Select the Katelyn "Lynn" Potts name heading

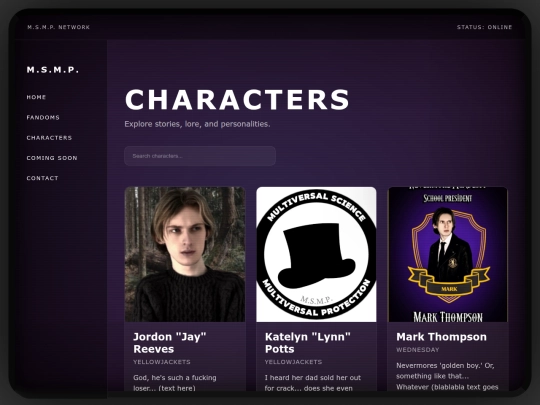pyautogui.click(x=308, y=343)
